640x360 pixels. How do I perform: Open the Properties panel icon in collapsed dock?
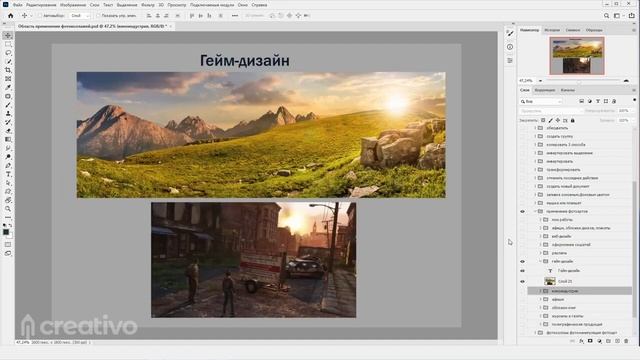(510, 60)
